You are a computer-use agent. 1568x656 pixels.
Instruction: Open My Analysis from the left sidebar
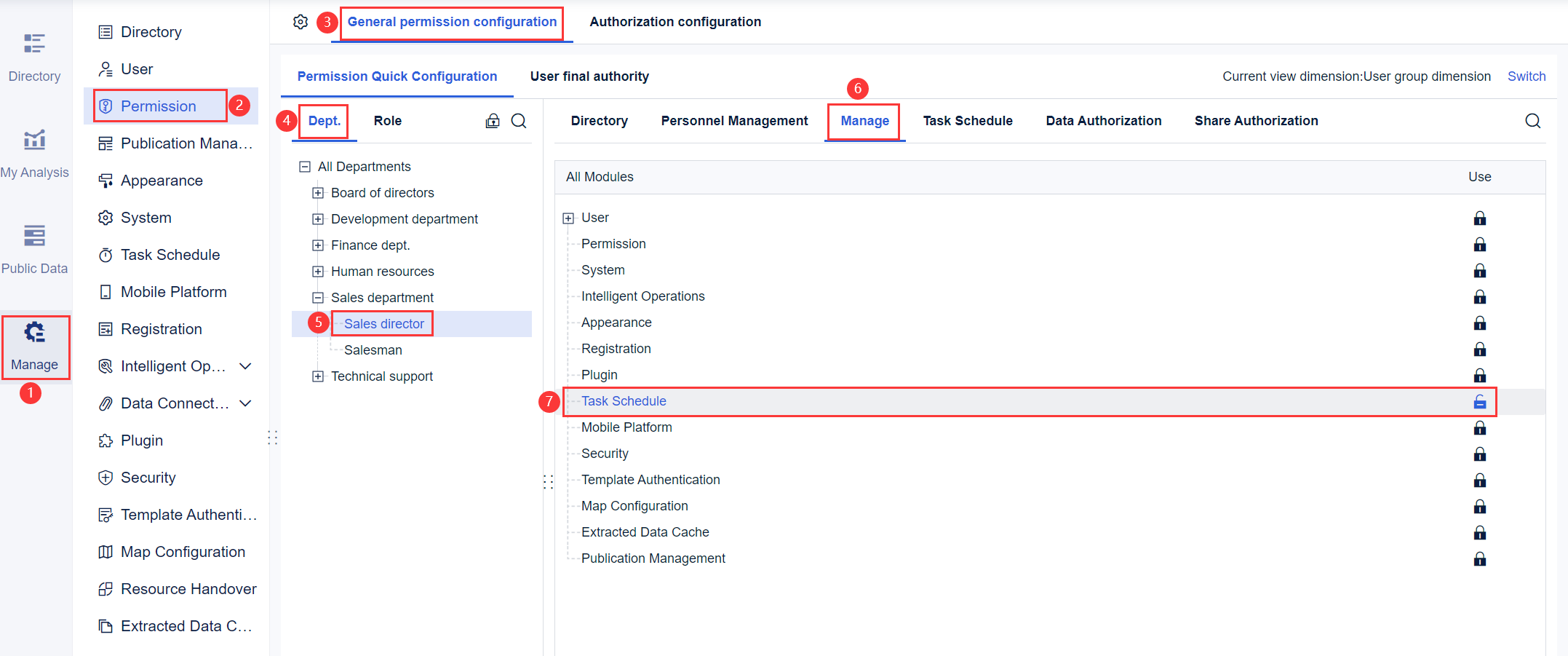34,153
